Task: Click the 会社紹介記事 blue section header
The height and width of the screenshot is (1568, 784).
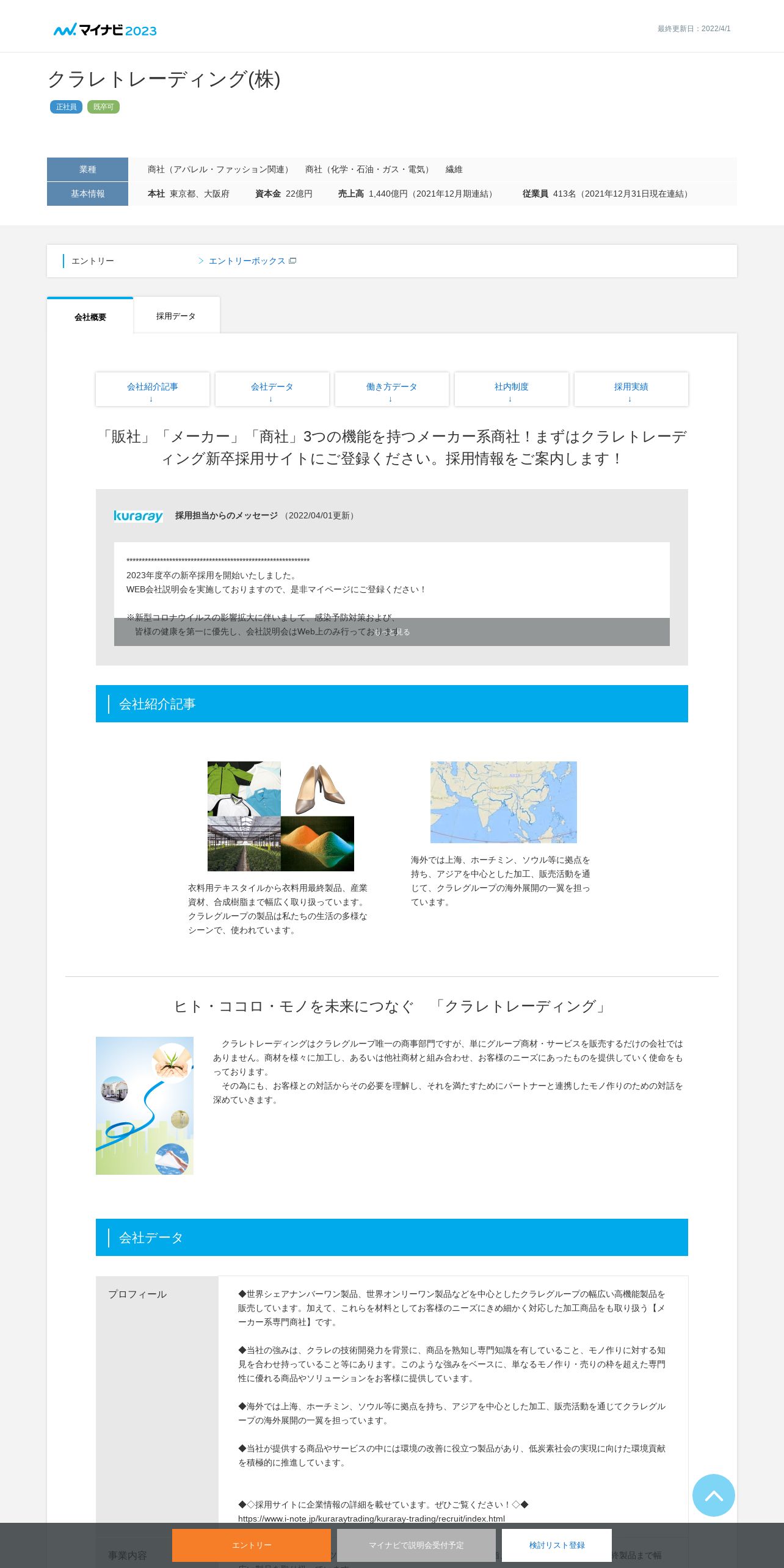Action: click(x=392, y=703)
